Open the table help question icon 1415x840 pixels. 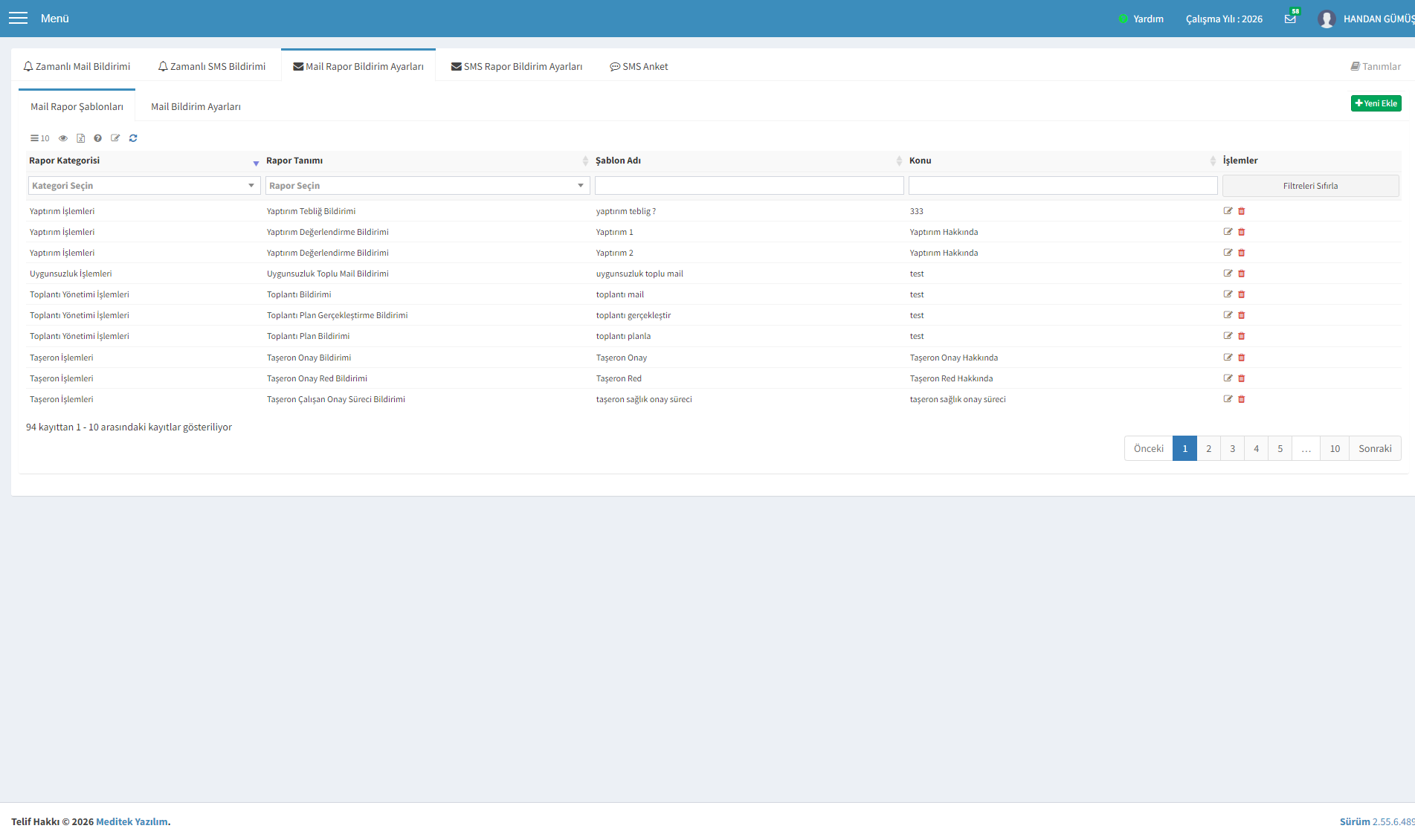click(97, 138)
